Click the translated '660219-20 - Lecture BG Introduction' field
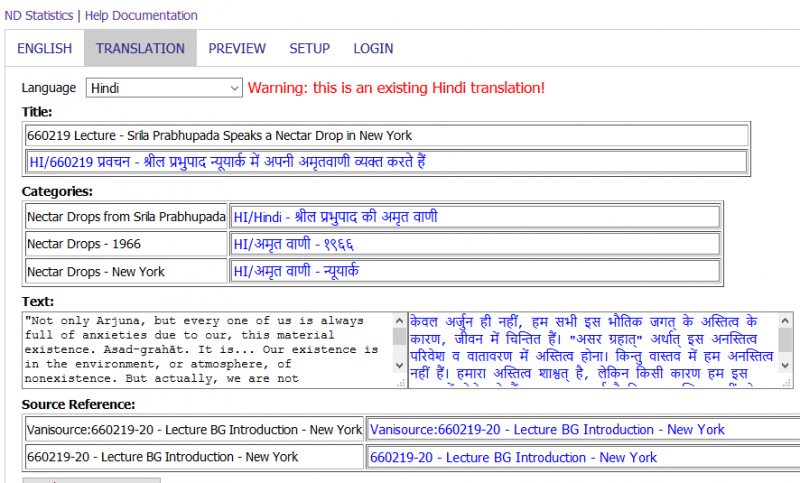Viewport: 800px width, 483px height. (584, 457)
